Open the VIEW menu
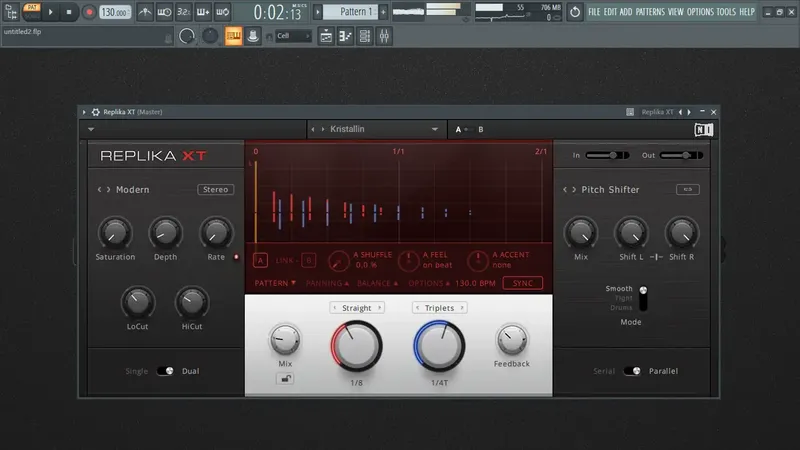 pyautogui.click(x=676, y=12)
